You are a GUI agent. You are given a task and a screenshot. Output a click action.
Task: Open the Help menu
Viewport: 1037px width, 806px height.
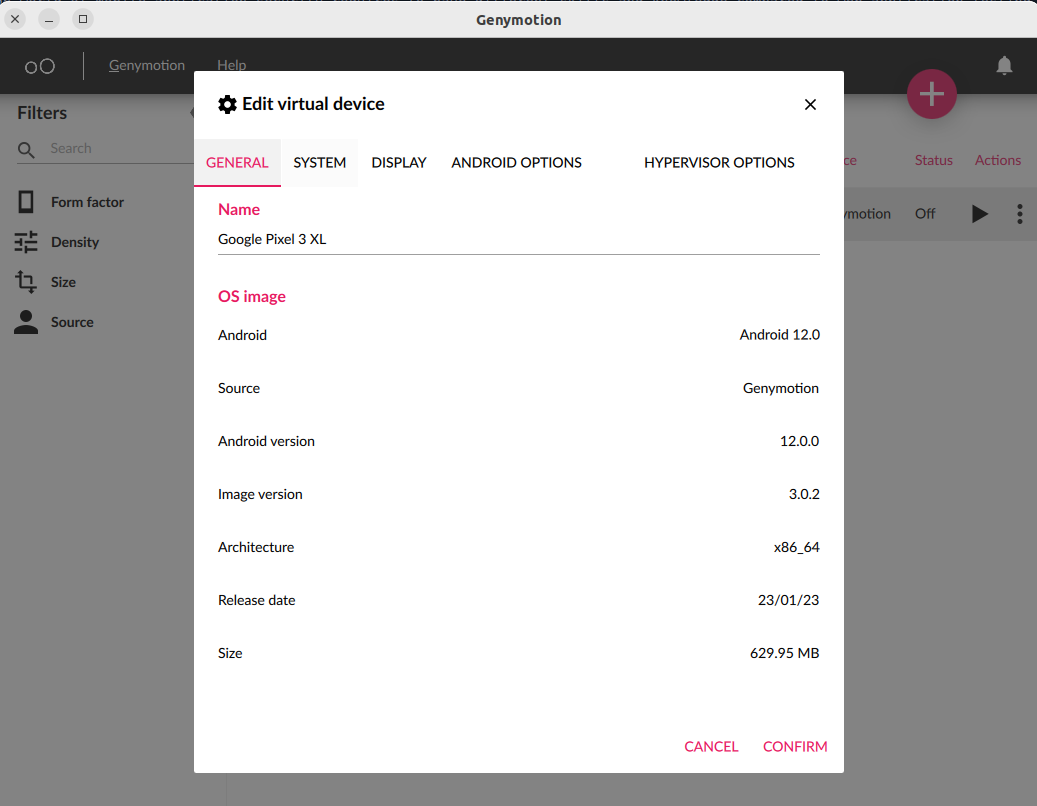[231, 65]
